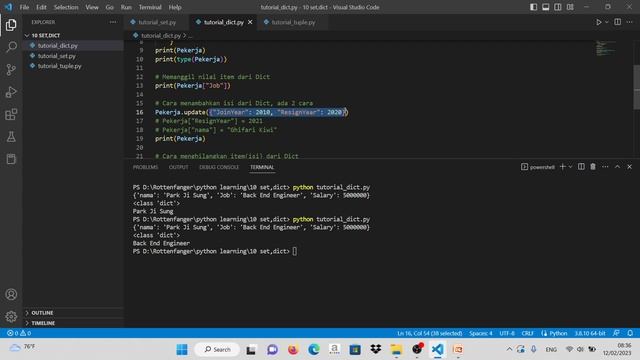Change indentation via Spaces: 4
Image resolution: width=640 pixels, height=360 pixels.
pos(480,333)
